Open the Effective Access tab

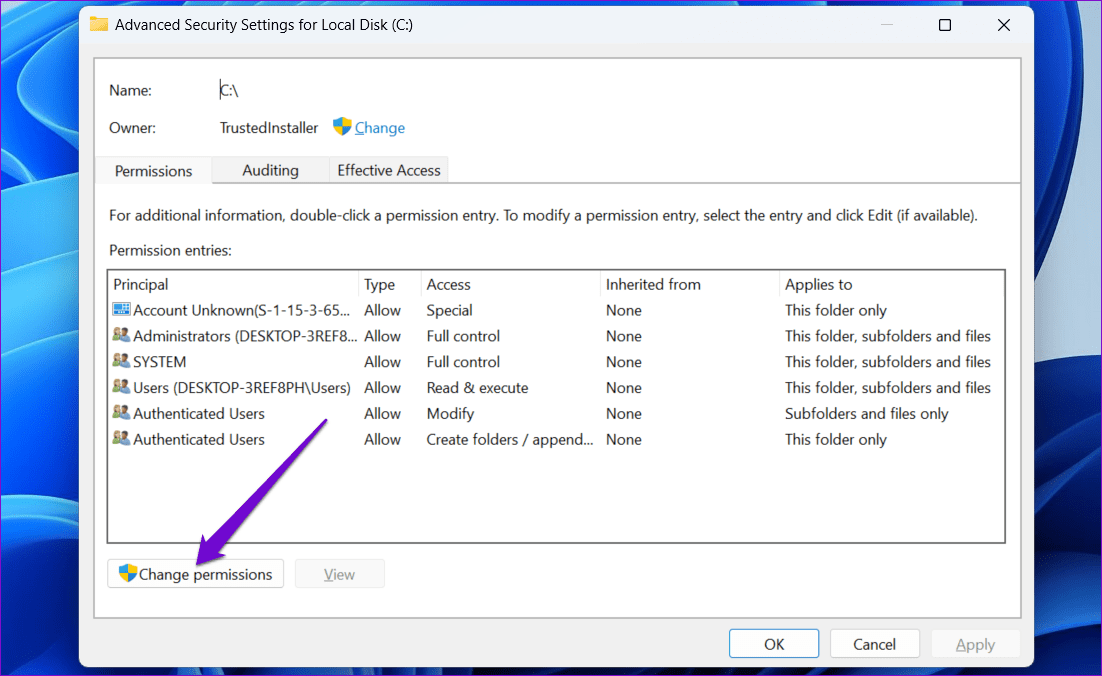click(x=388, y=170)
